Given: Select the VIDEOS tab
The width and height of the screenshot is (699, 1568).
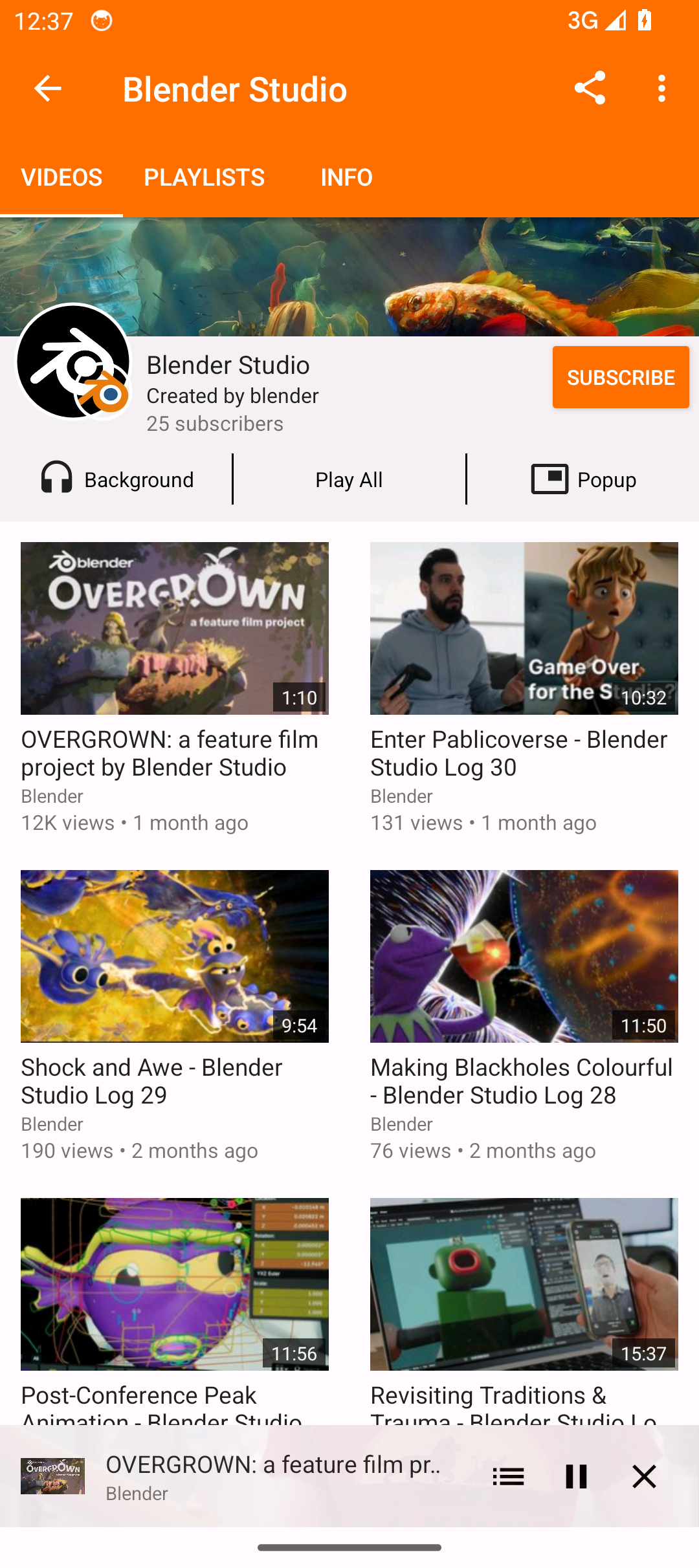Looking at the screenshot, I should (x=61, y=177).
